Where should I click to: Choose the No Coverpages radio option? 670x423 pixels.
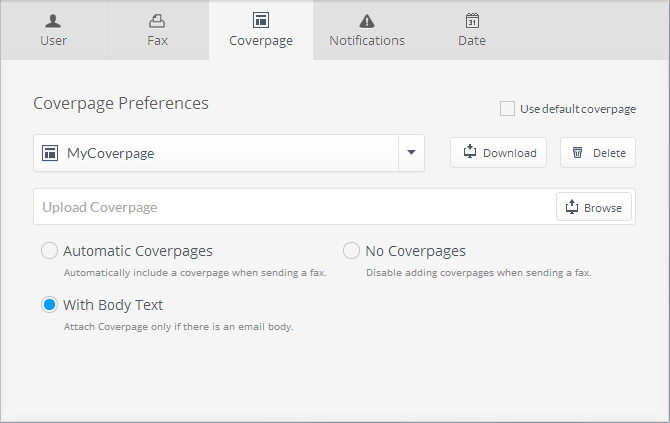click(351, 250)
